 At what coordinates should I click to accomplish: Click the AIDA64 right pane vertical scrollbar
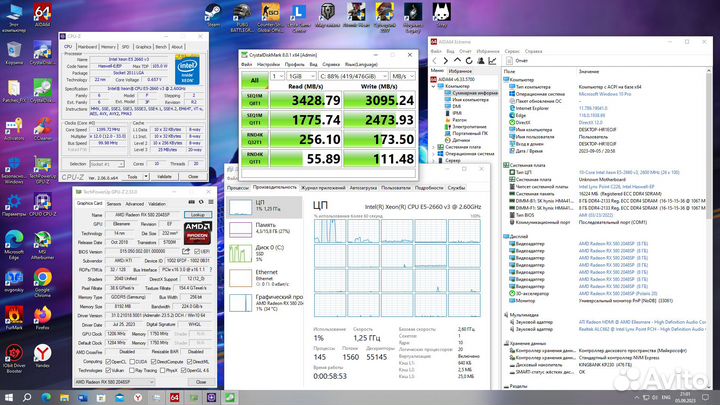(x=709, y=228)
